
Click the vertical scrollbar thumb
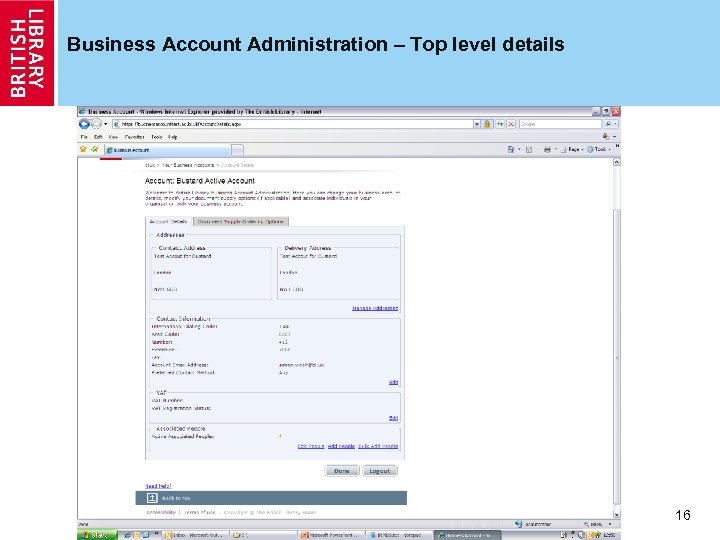coord(617,357)
